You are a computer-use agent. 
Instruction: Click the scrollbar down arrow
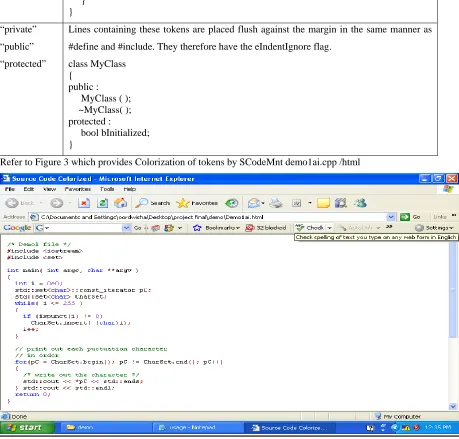click(x=453, y=406)
